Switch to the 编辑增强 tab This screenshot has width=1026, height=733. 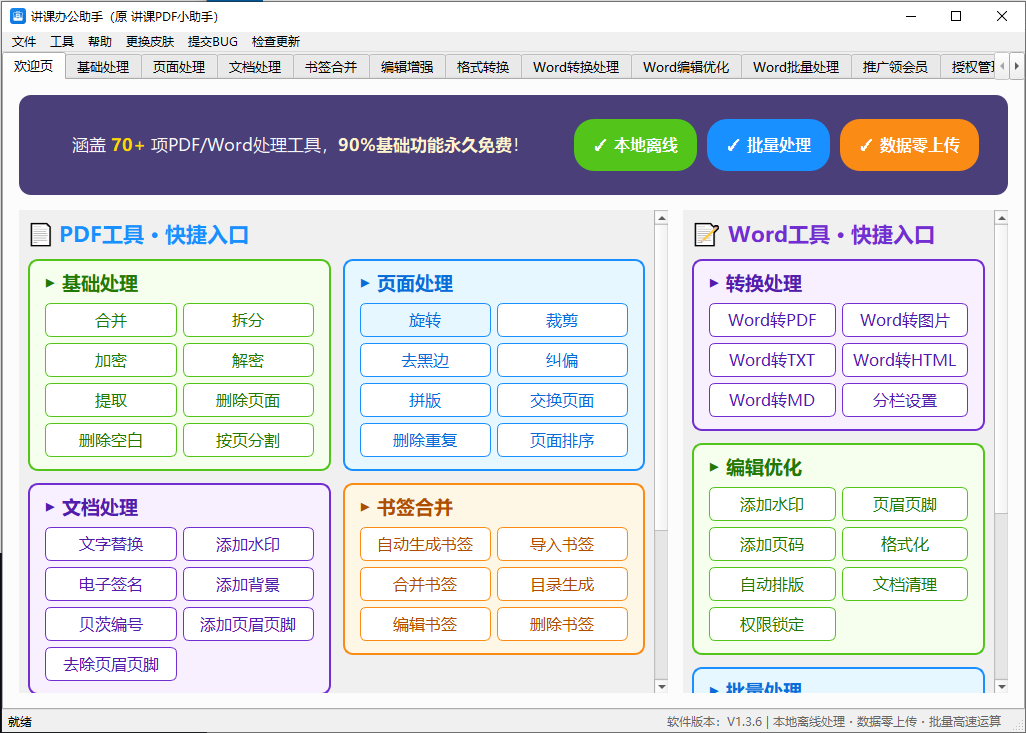coord(407,67)
